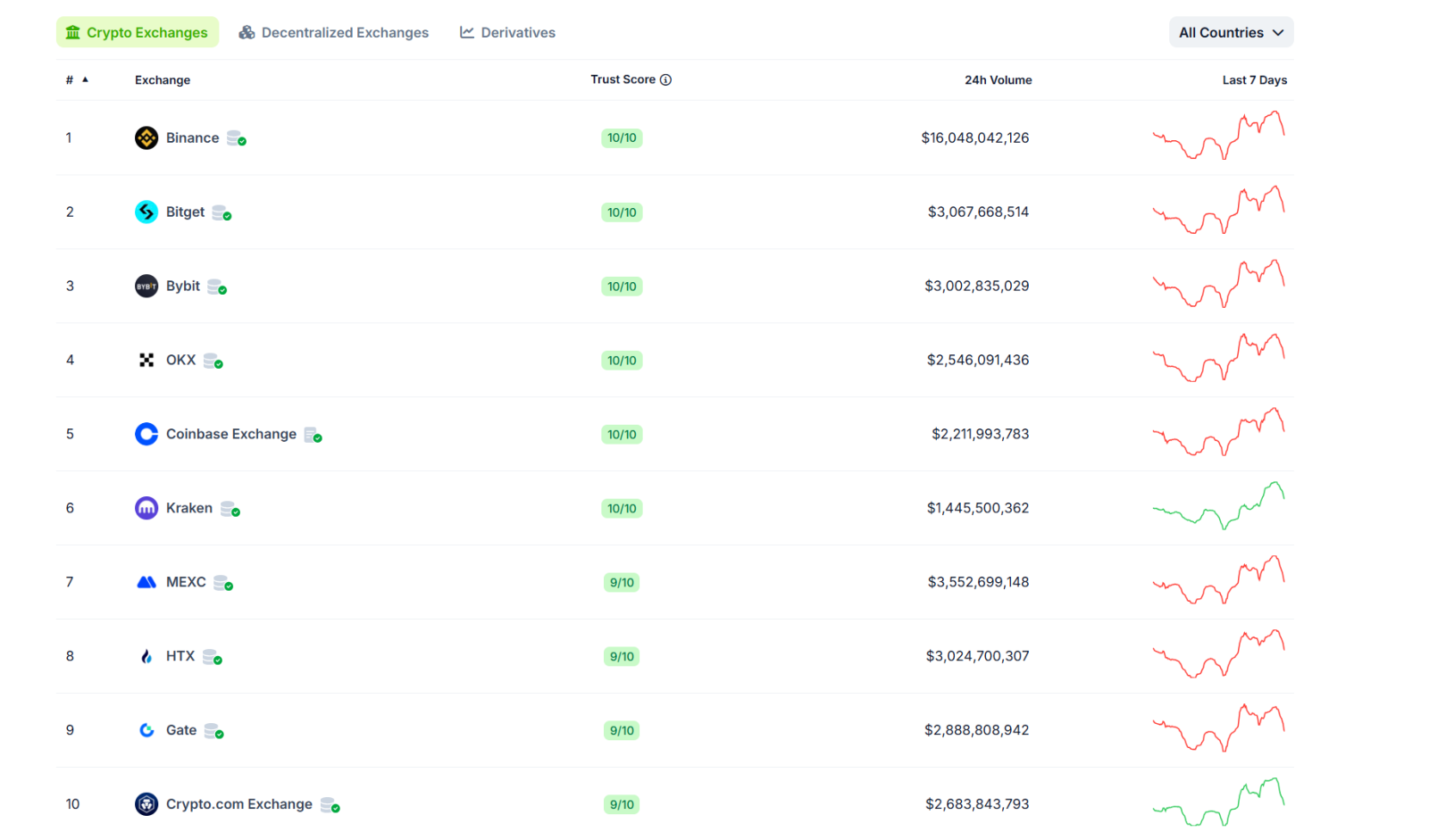Click the Bitget logo icon
This screenshot has height=840, width=1429.
146,212
